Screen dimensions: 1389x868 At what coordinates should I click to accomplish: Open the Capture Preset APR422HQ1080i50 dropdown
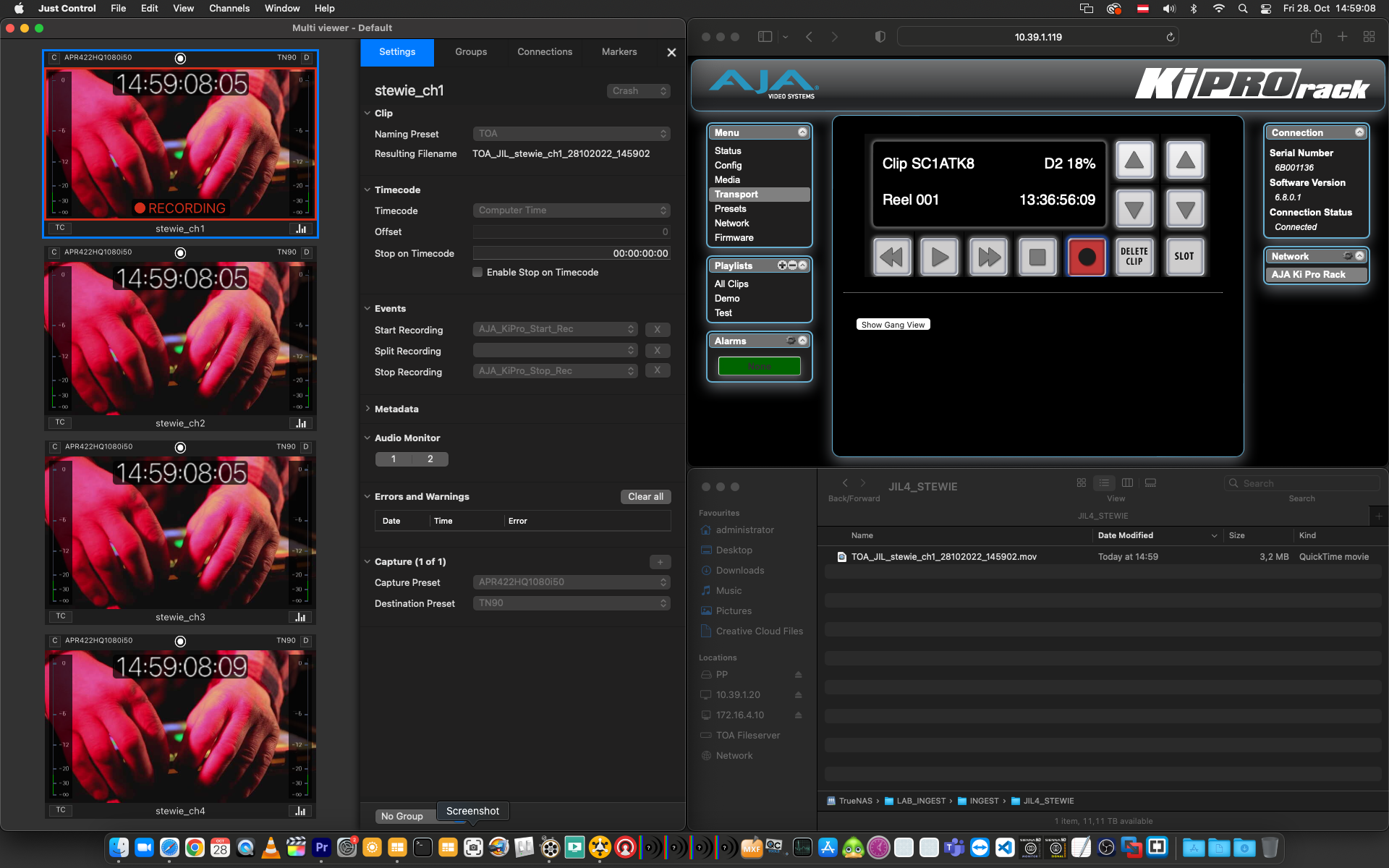click(x=572, y=582)
